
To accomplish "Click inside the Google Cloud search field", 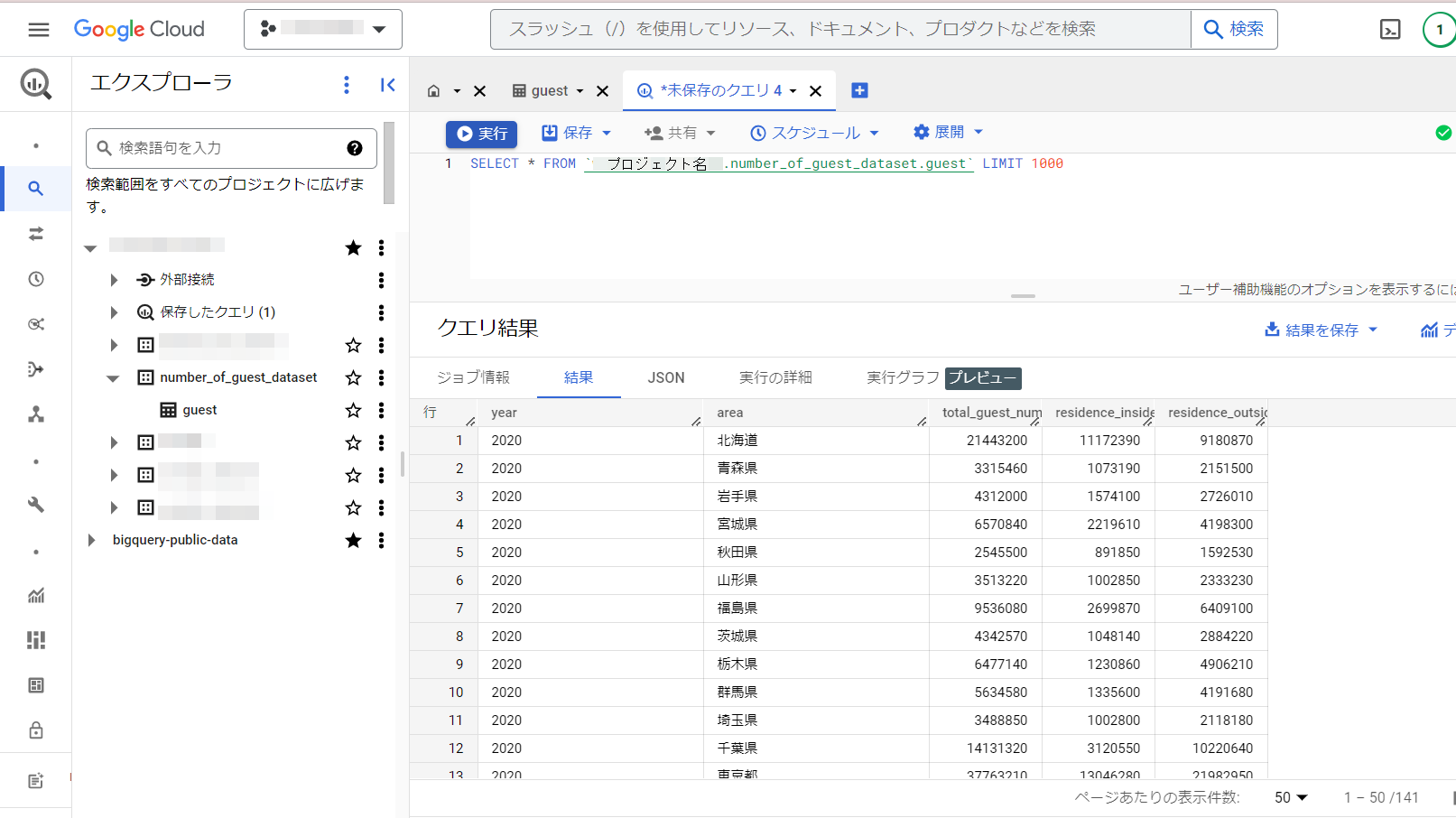I will click(812, 29).
